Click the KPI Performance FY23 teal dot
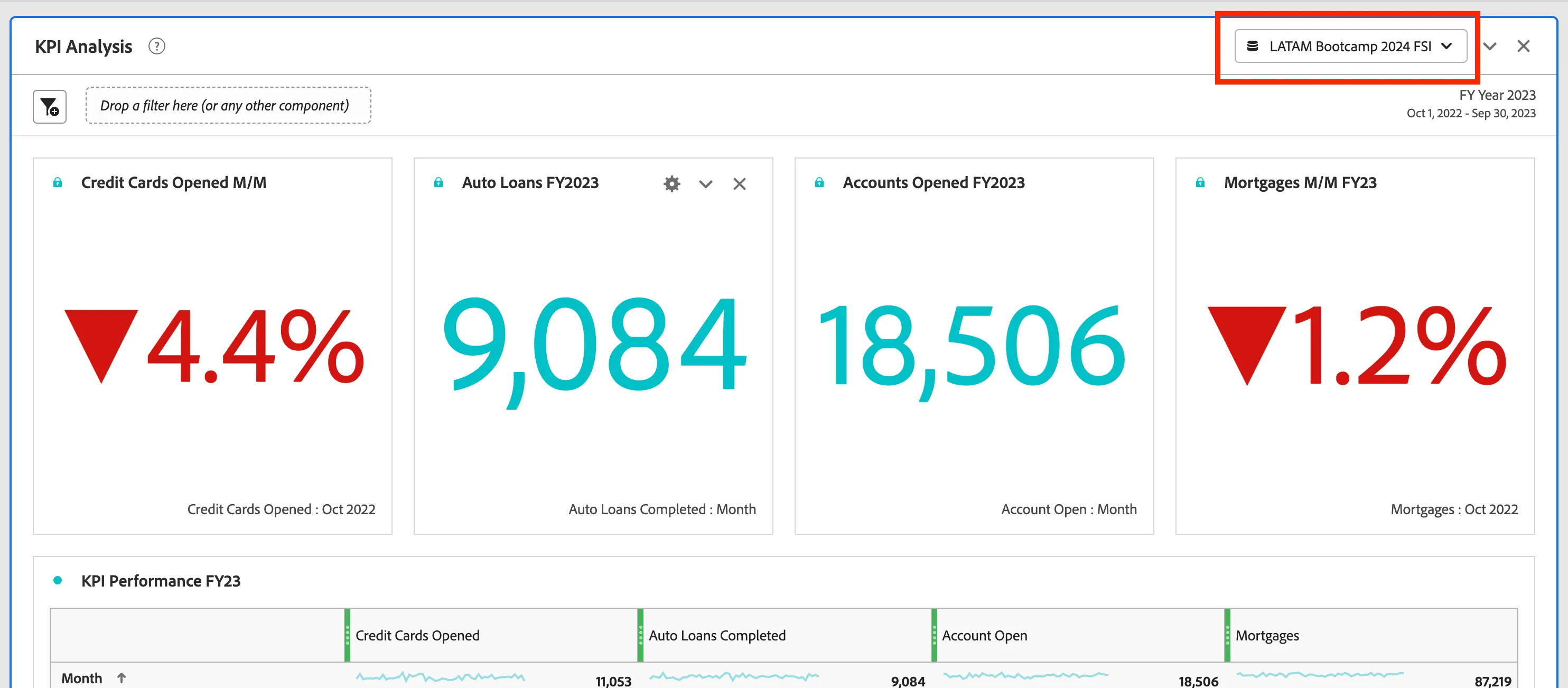Image resolution: width=1568 pixels, height=688 pixels. (58, 580)
